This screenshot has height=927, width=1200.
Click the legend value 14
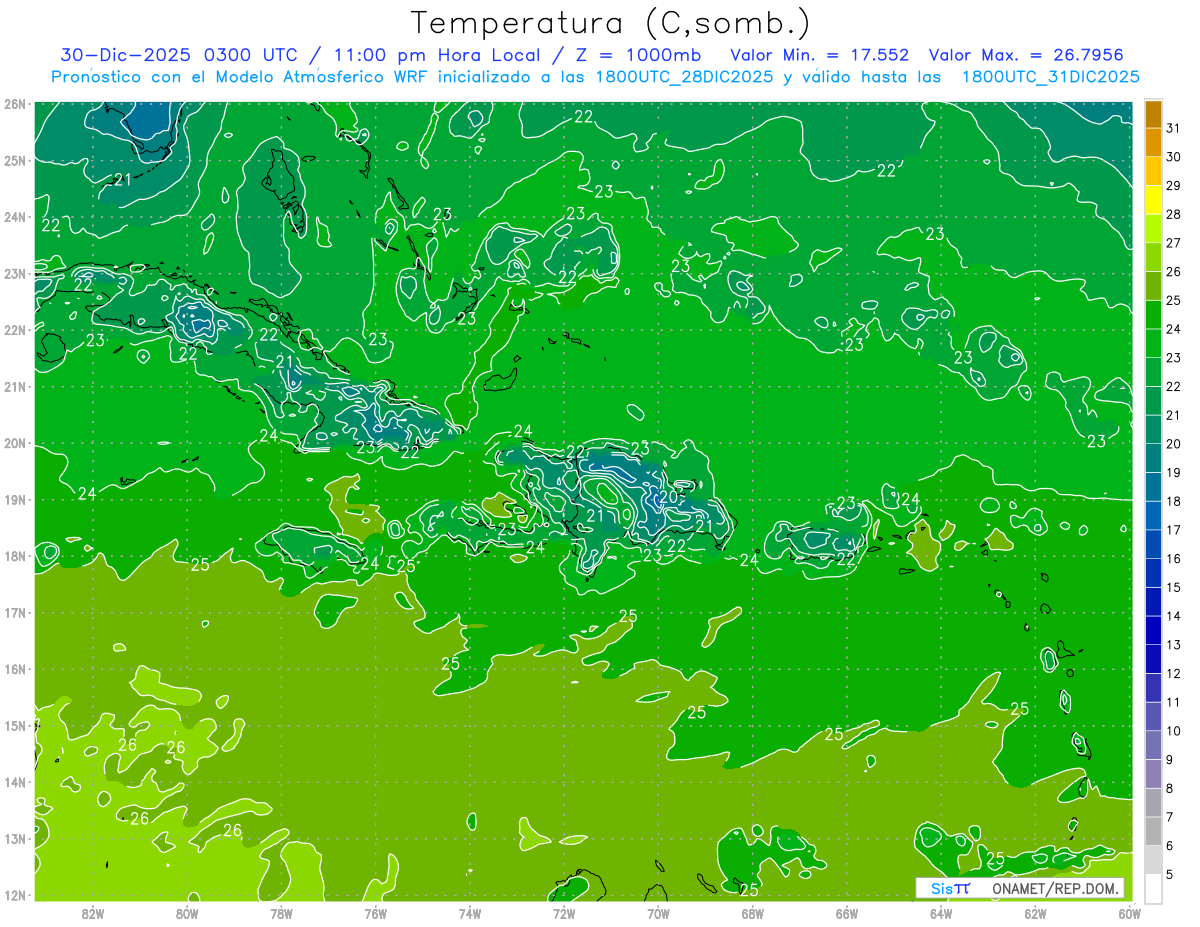coord(1174,617)
